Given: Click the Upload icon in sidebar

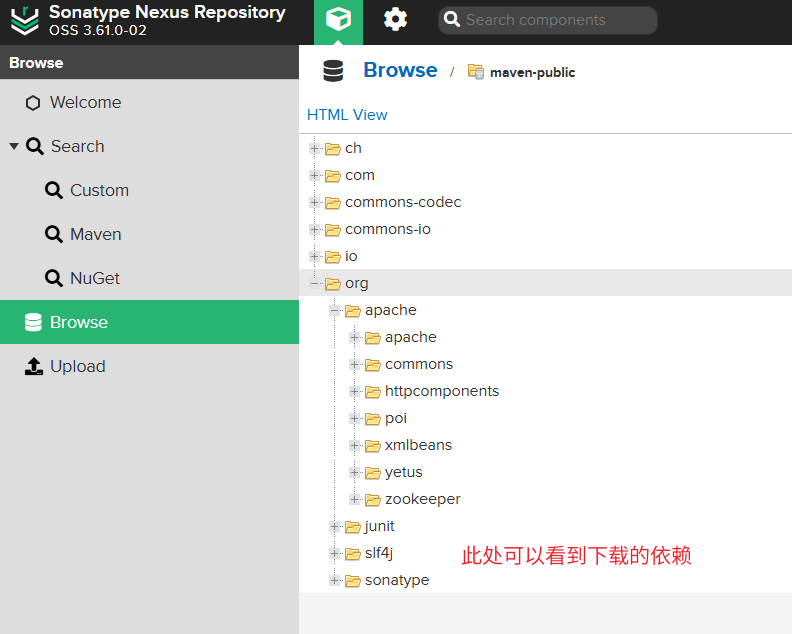Looking at the screenshot, I should [34, 366].
